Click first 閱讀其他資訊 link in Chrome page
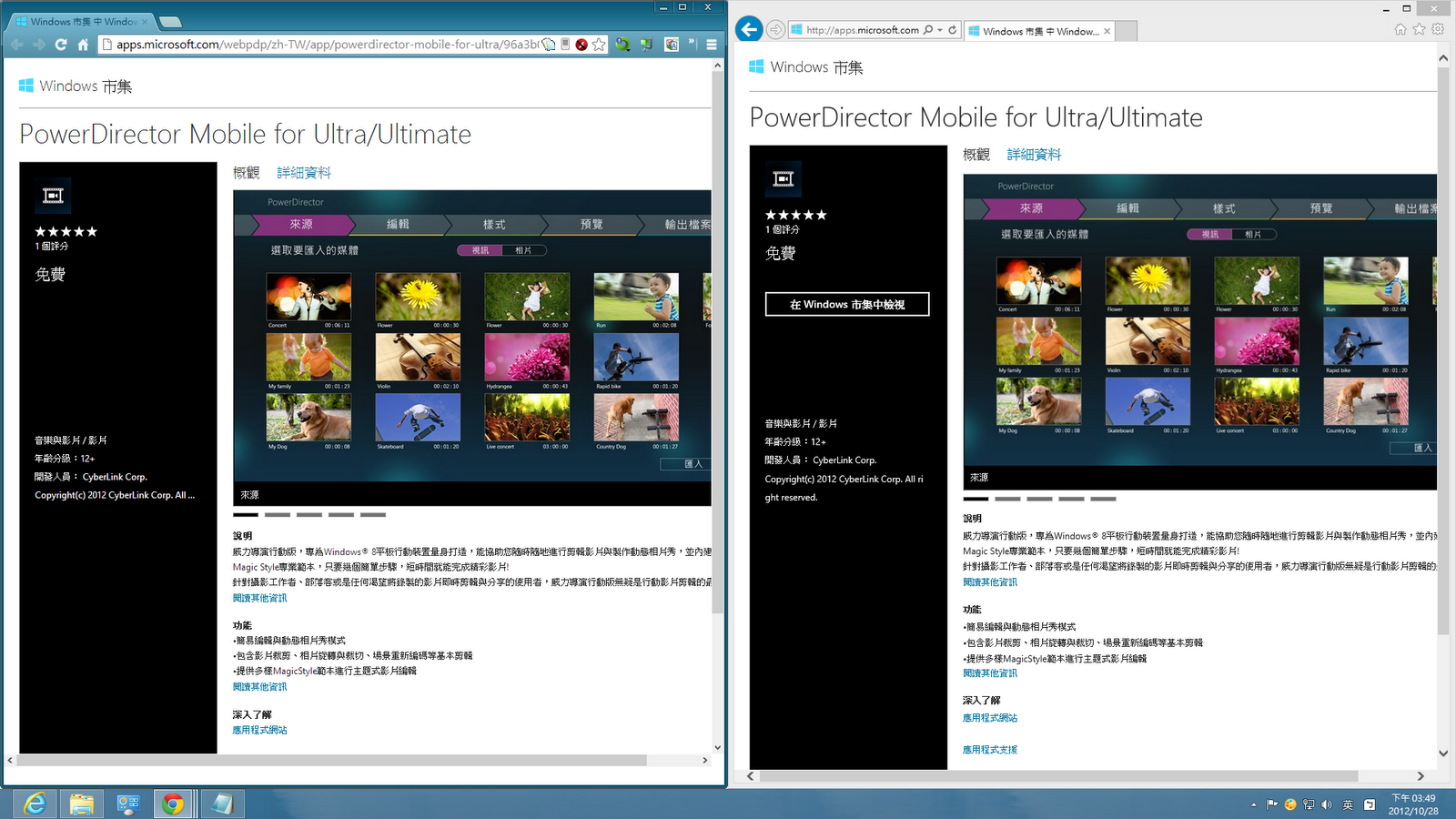The image size is (1456, 819). tap(259, 598)
